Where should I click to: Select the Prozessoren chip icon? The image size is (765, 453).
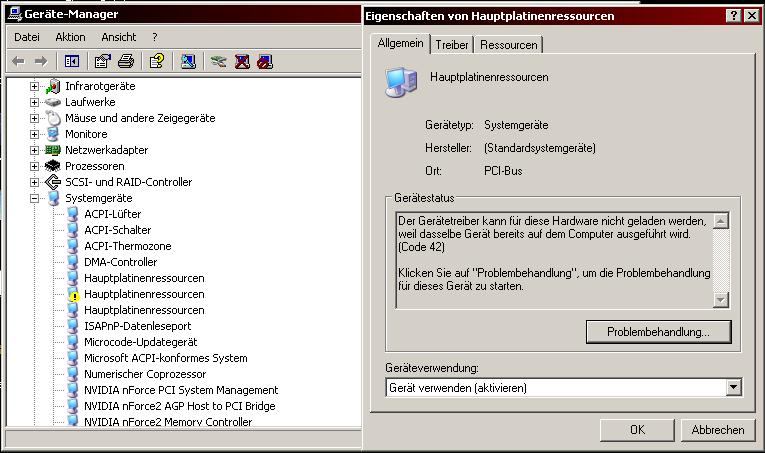pos(53,166)
